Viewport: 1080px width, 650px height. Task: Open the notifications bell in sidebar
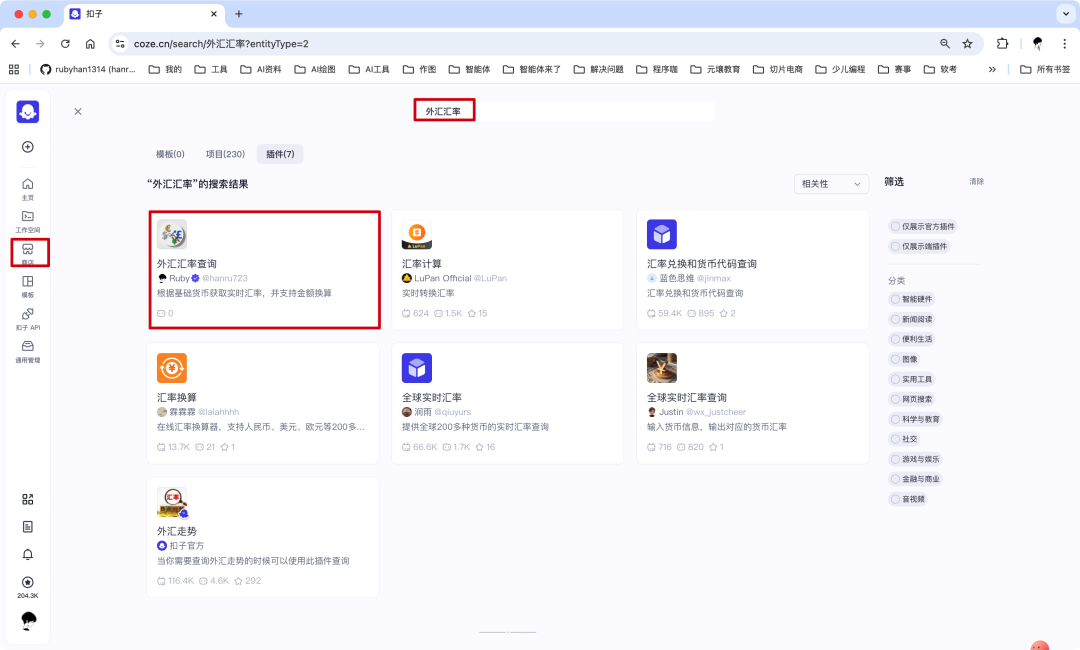[28, 554]
